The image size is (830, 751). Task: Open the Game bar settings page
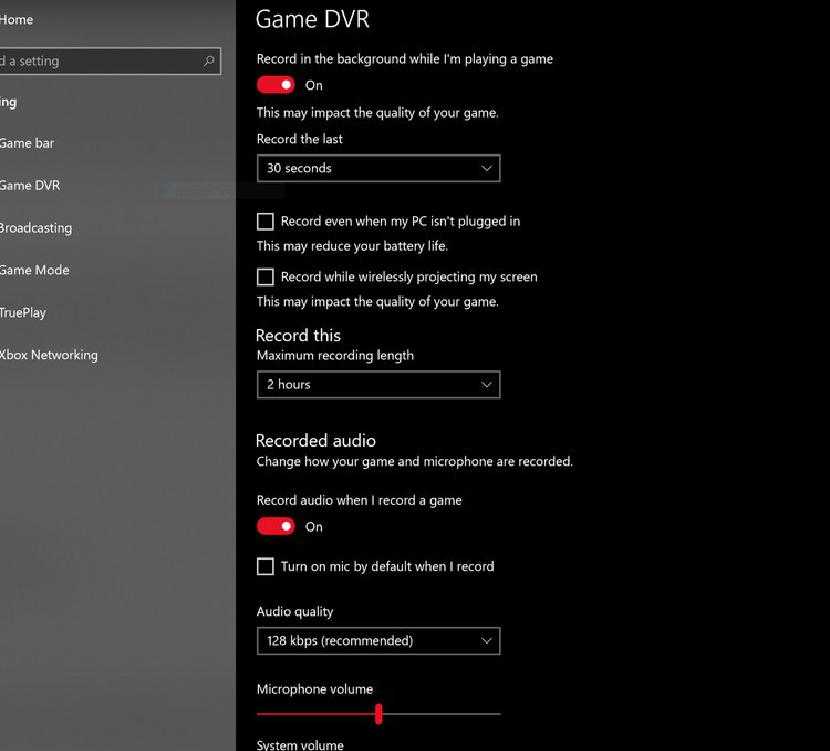(27, 143)
